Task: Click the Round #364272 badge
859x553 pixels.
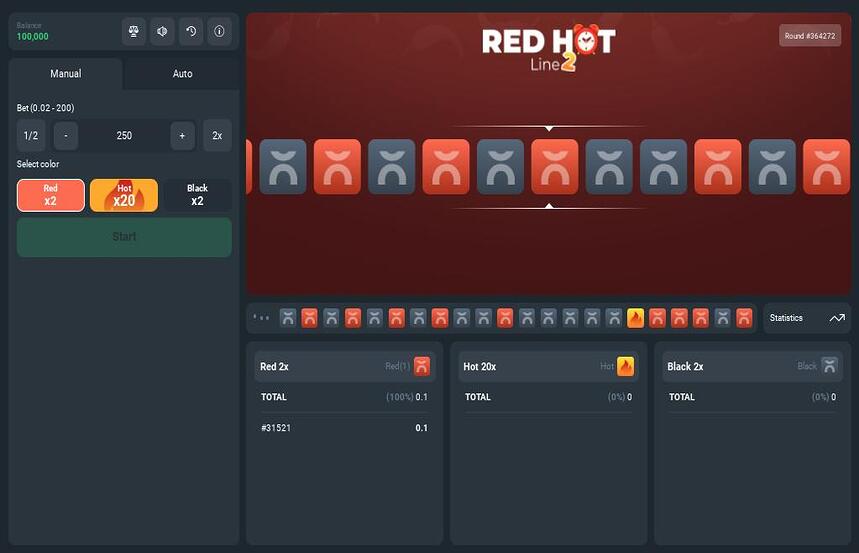Action: (810, 36)
